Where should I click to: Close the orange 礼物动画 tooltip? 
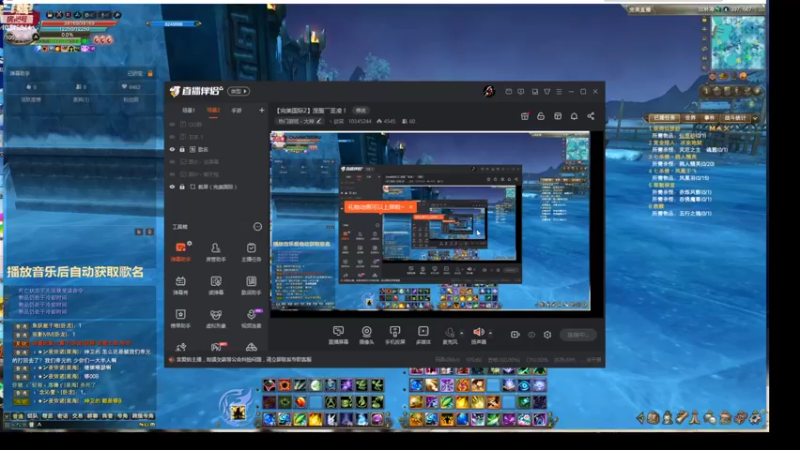(411, 207)
